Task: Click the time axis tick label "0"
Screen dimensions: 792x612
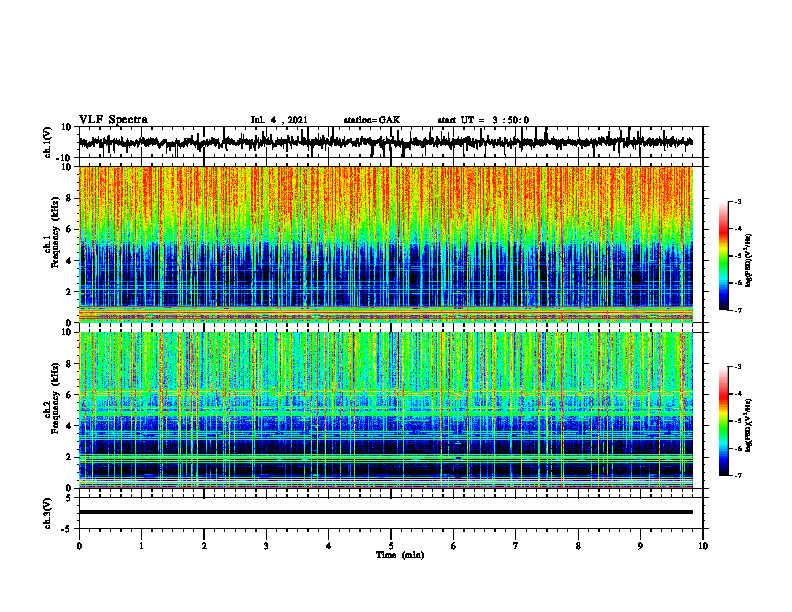Action: click(79, 546)
